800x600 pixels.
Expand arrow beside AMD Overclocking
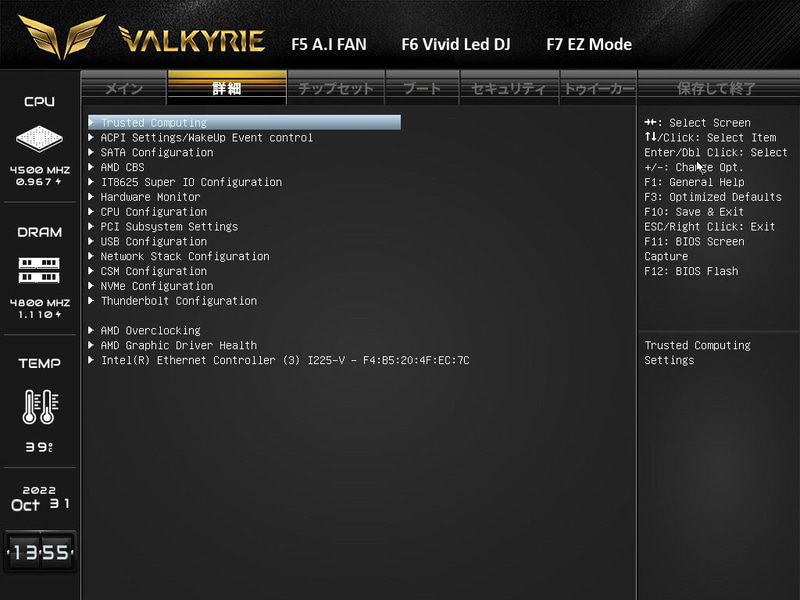pos(91,330)
